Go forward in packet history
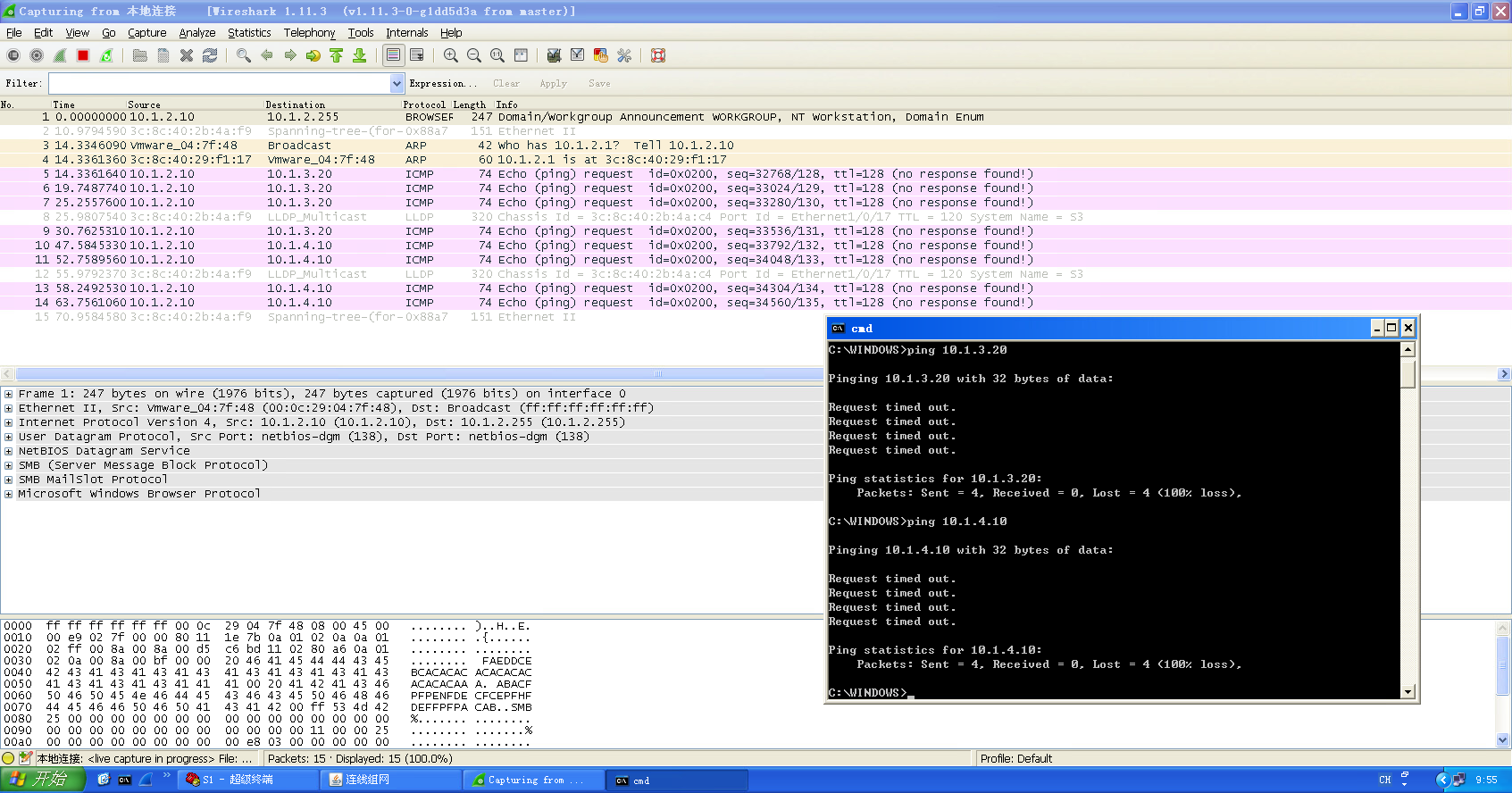This screenshot has height=793, width=1512. click(290, 55)
